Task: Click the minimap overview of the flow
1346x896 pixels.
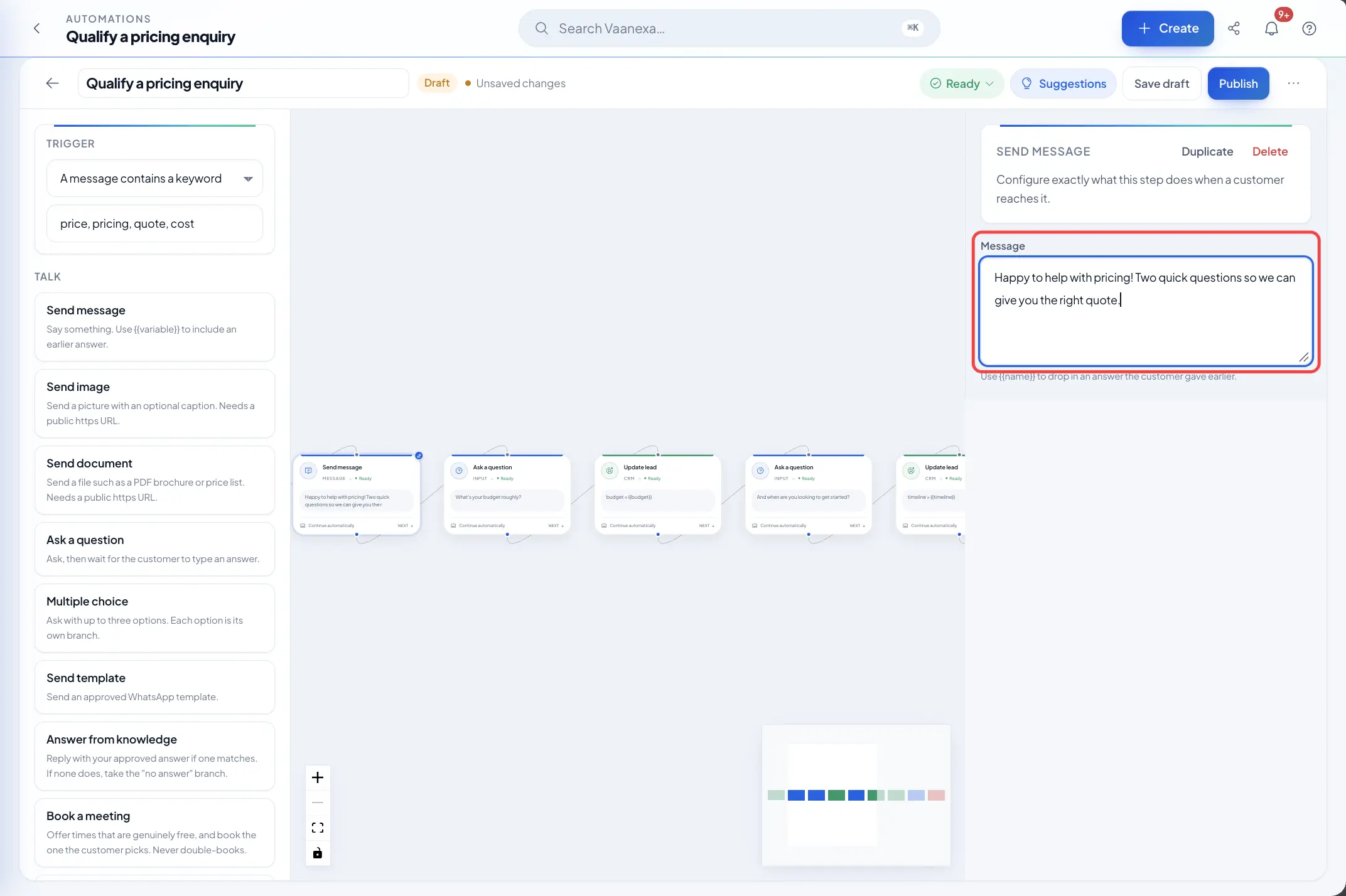Action: pos(856,795)
